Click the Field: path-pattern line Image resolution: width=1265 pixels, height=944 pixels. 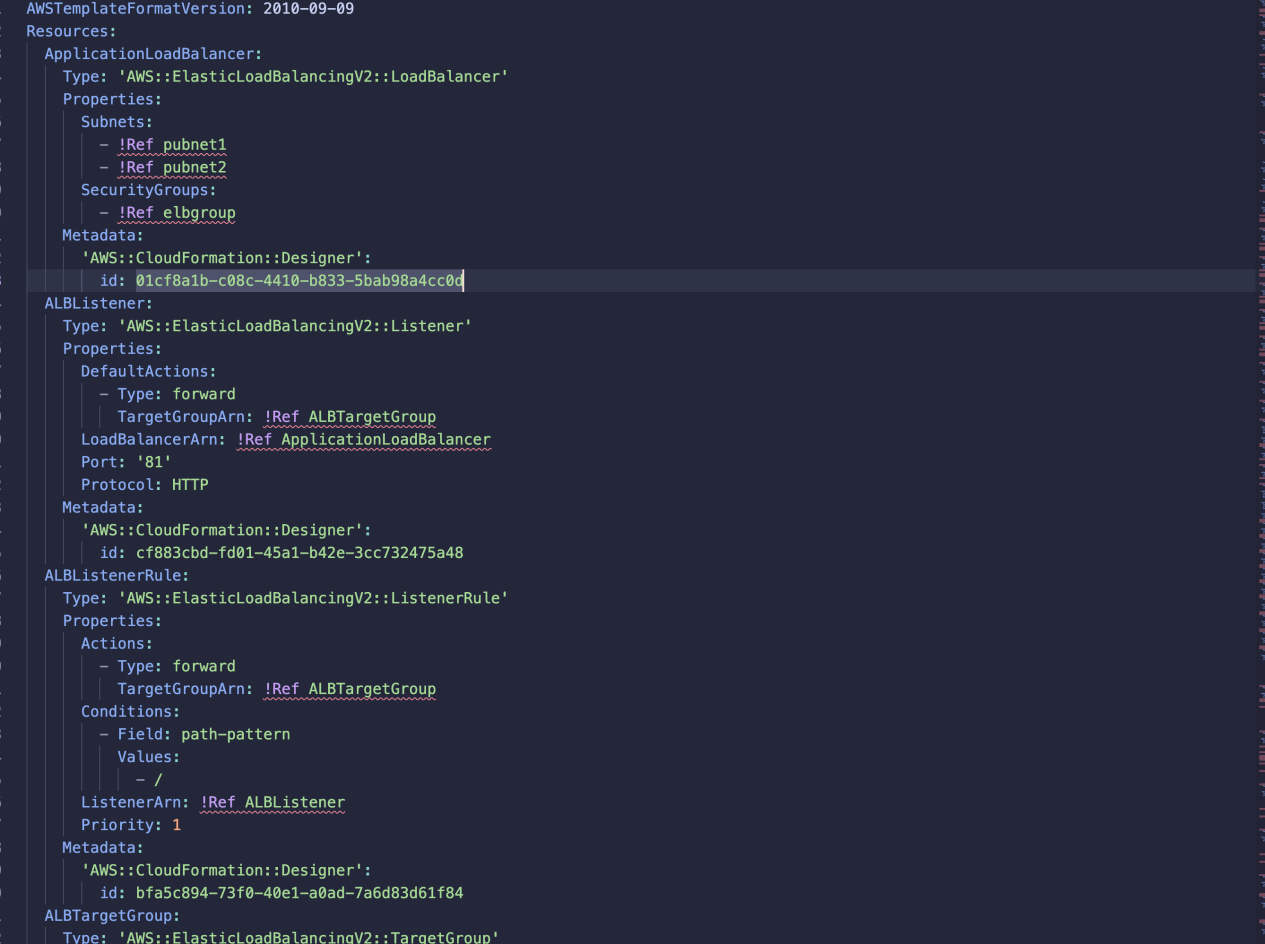[204, 734]
